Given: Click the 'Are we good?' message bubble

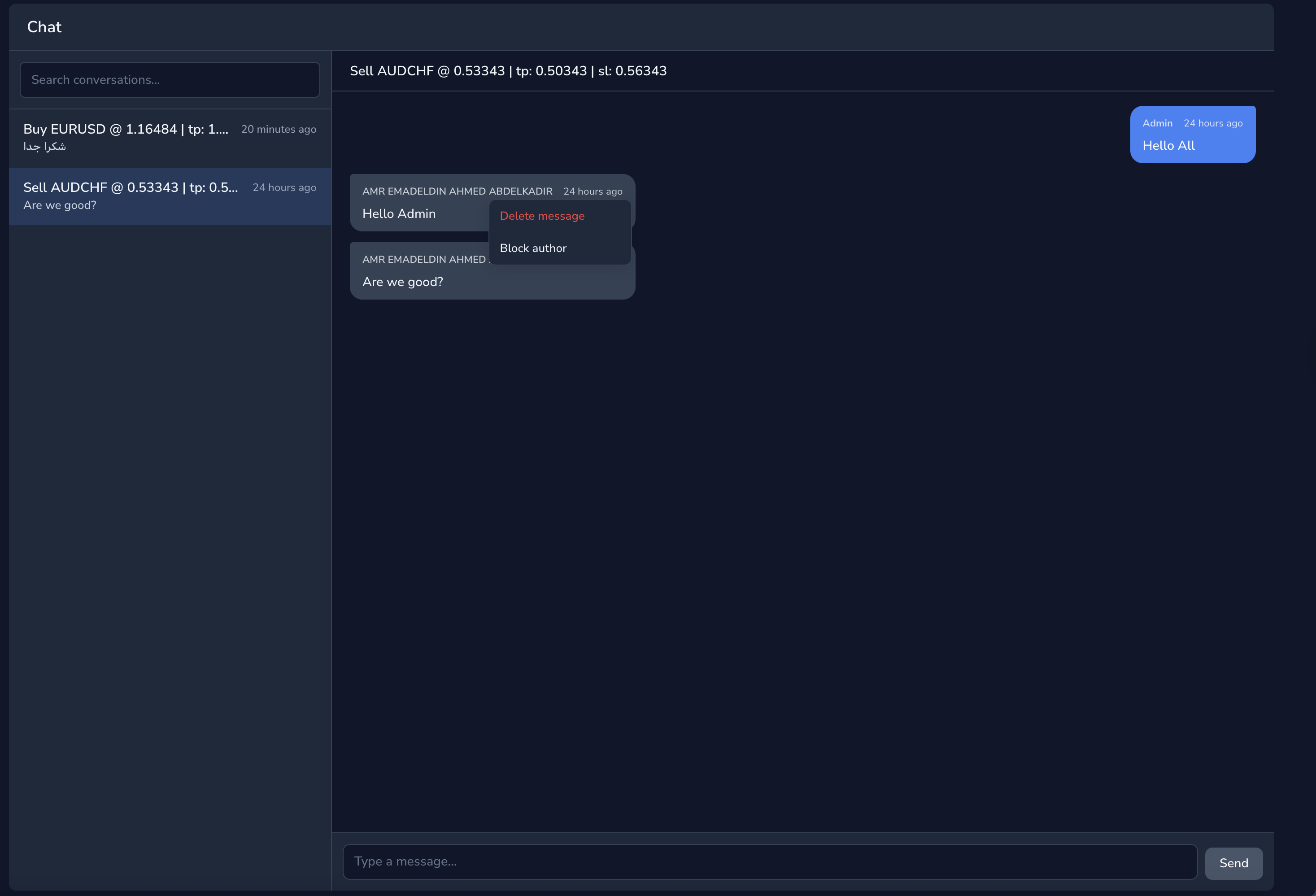Looking at the screenshot, I should point(492,271).
